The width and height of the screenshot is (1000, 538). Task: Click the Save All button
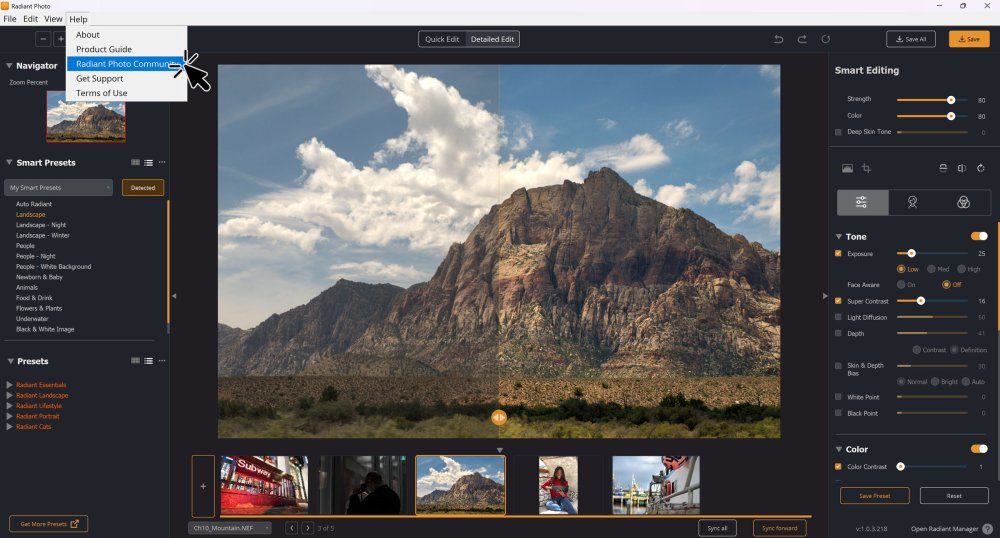tap(911, 39)
